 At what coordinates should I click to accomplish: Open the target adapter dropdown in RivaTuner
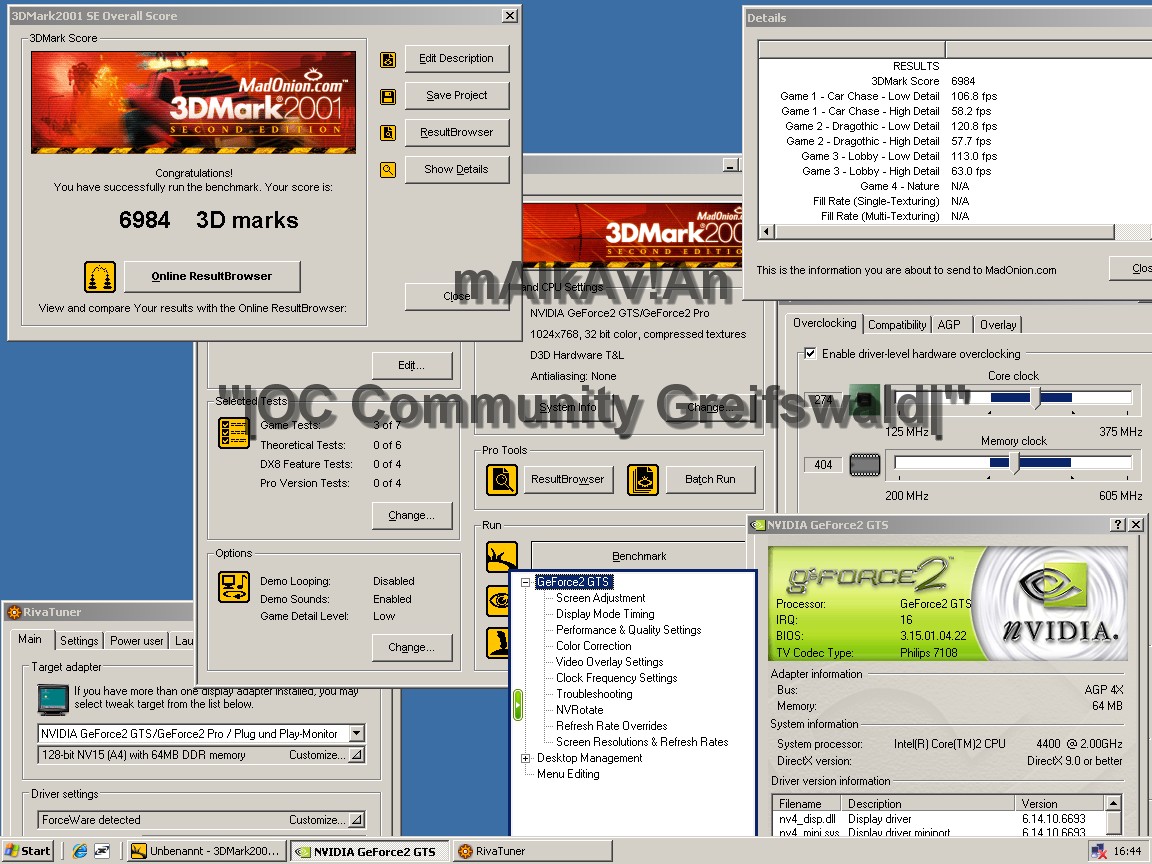coord(357,733)
